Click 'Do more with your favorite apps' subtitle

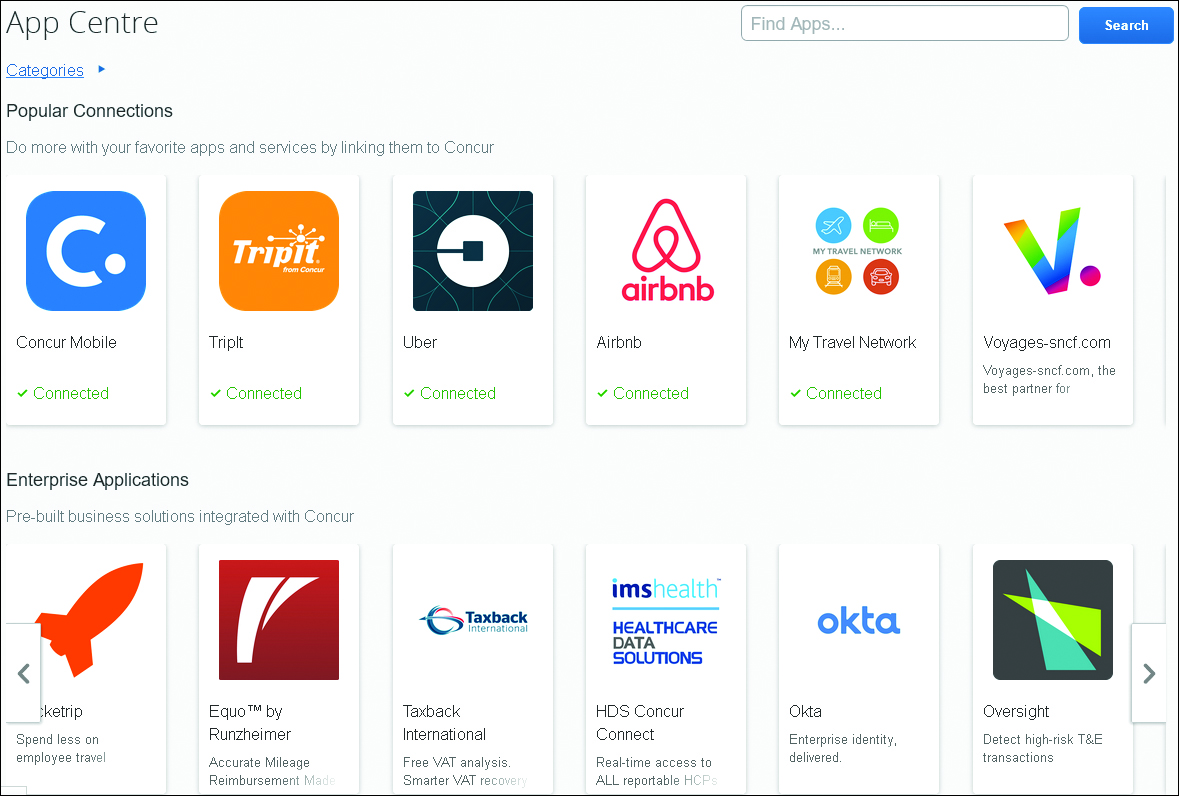pyautogui.click(x=250, y=147)
